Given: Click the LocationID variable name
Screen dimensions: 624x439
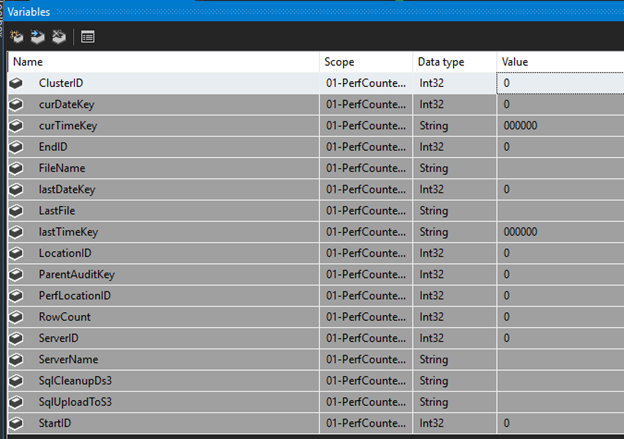Looking at the screenshot, I should point(65,253).
